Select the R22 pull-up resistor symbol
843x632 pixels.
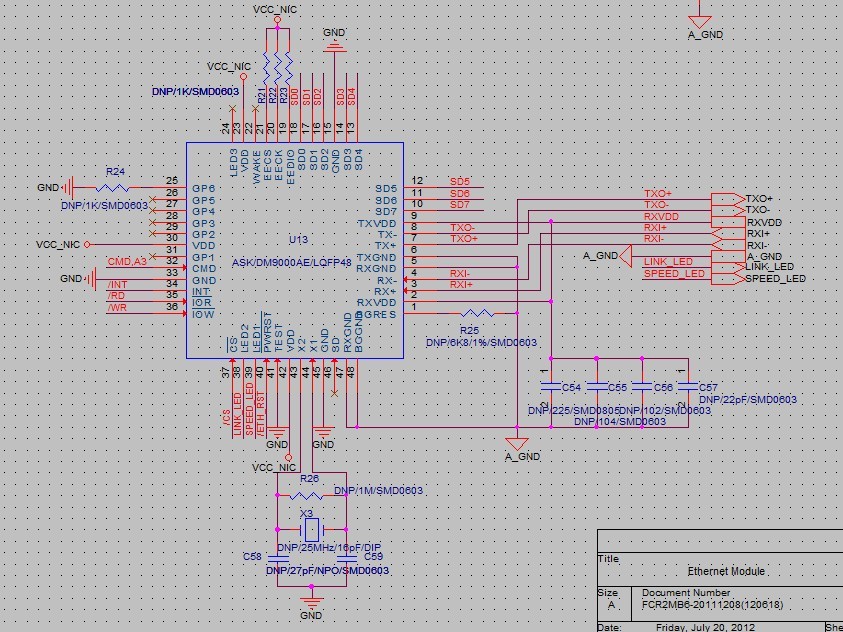tap(277, 67)
